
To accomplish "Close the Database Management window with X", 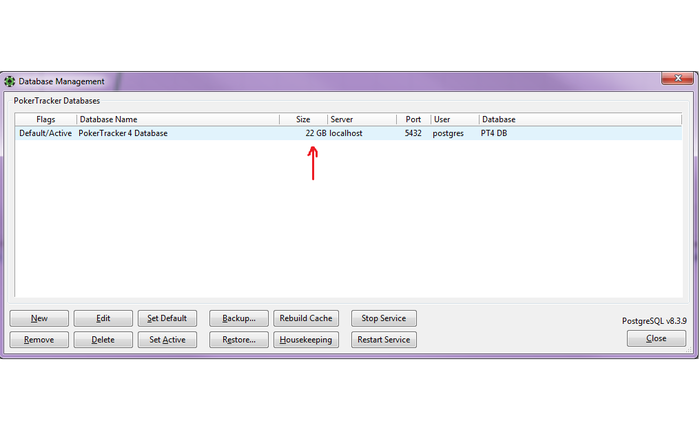I will point(677,78).
